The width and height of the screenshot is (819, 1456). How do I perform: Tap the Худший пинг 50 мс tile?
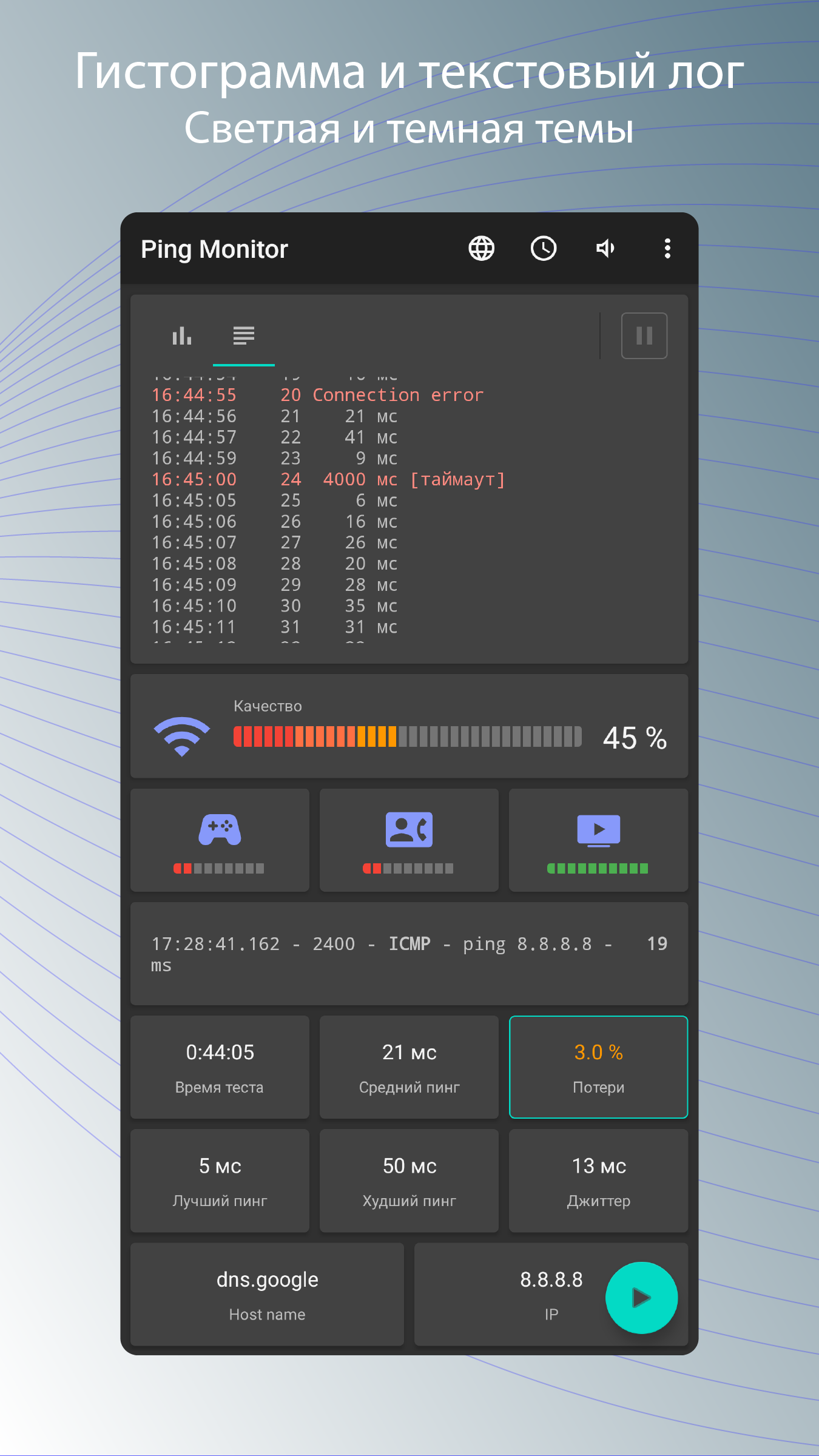pyautogui.click(x=409, y=1181)
